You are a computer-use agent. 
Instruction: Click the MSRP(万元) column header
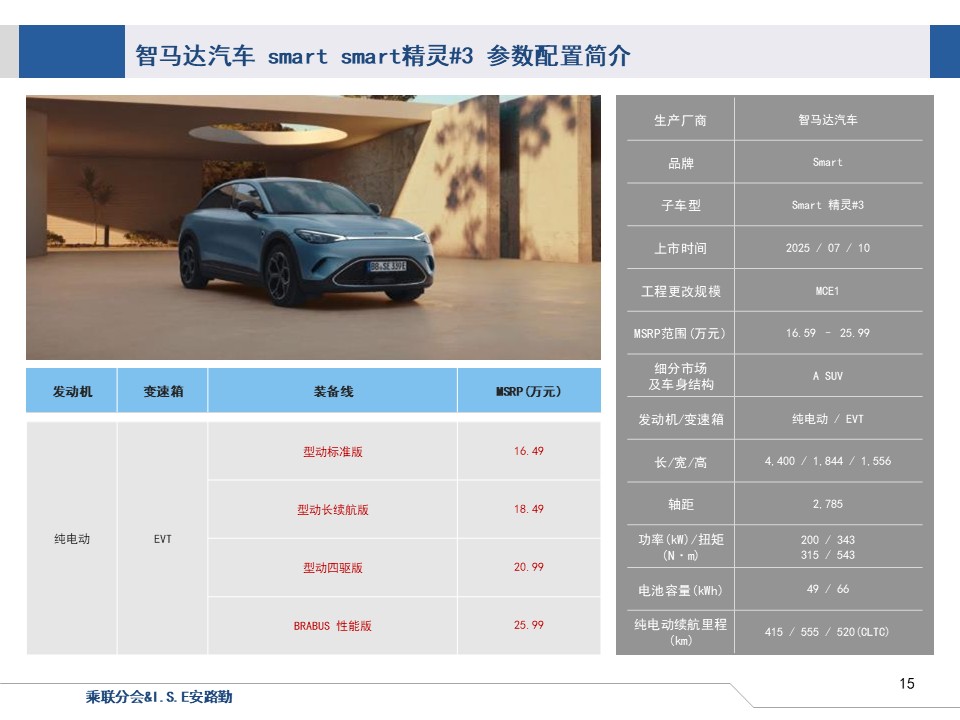(x=528, y=391)
